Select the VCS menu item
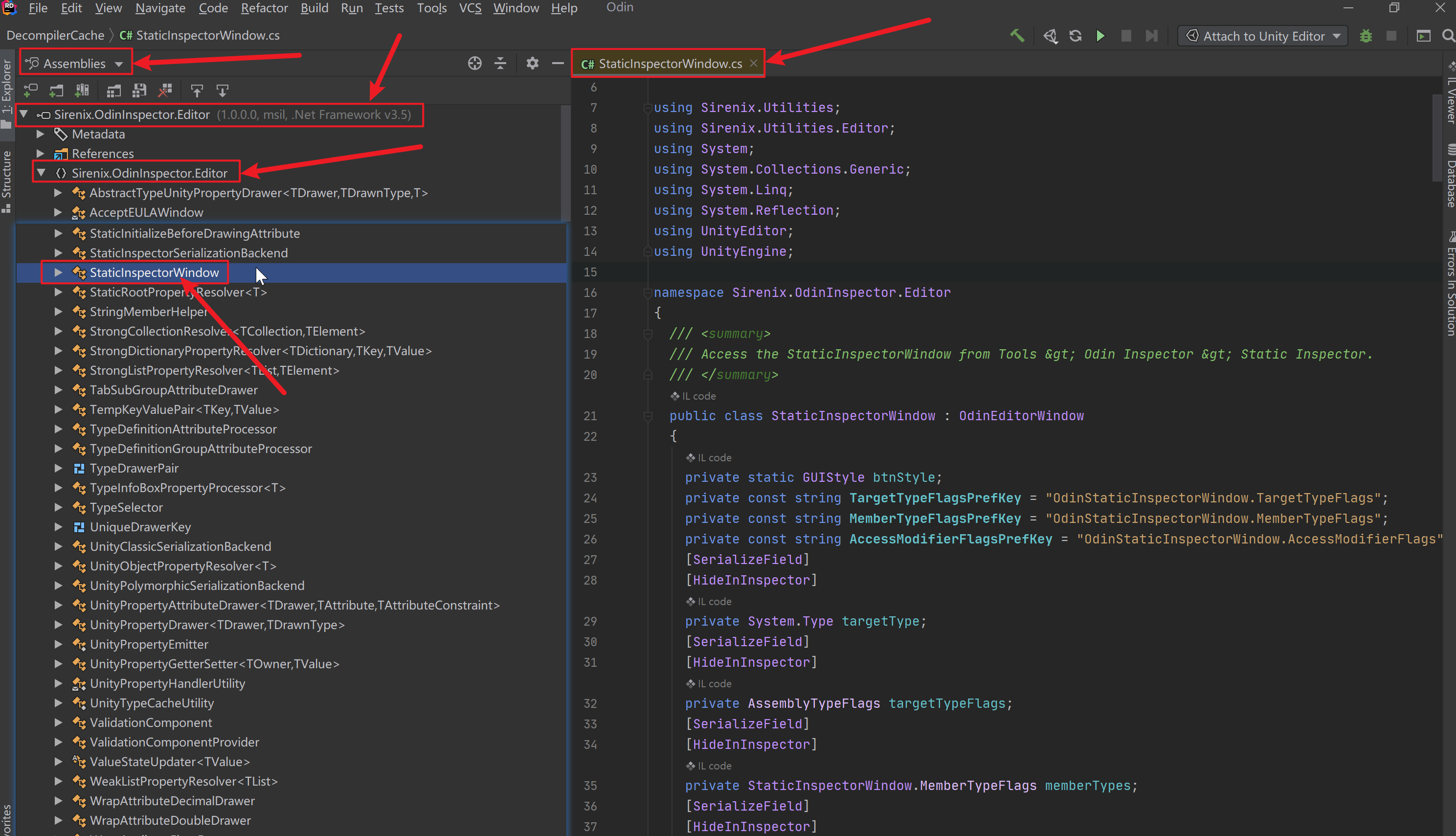 (x=468, y=8)
